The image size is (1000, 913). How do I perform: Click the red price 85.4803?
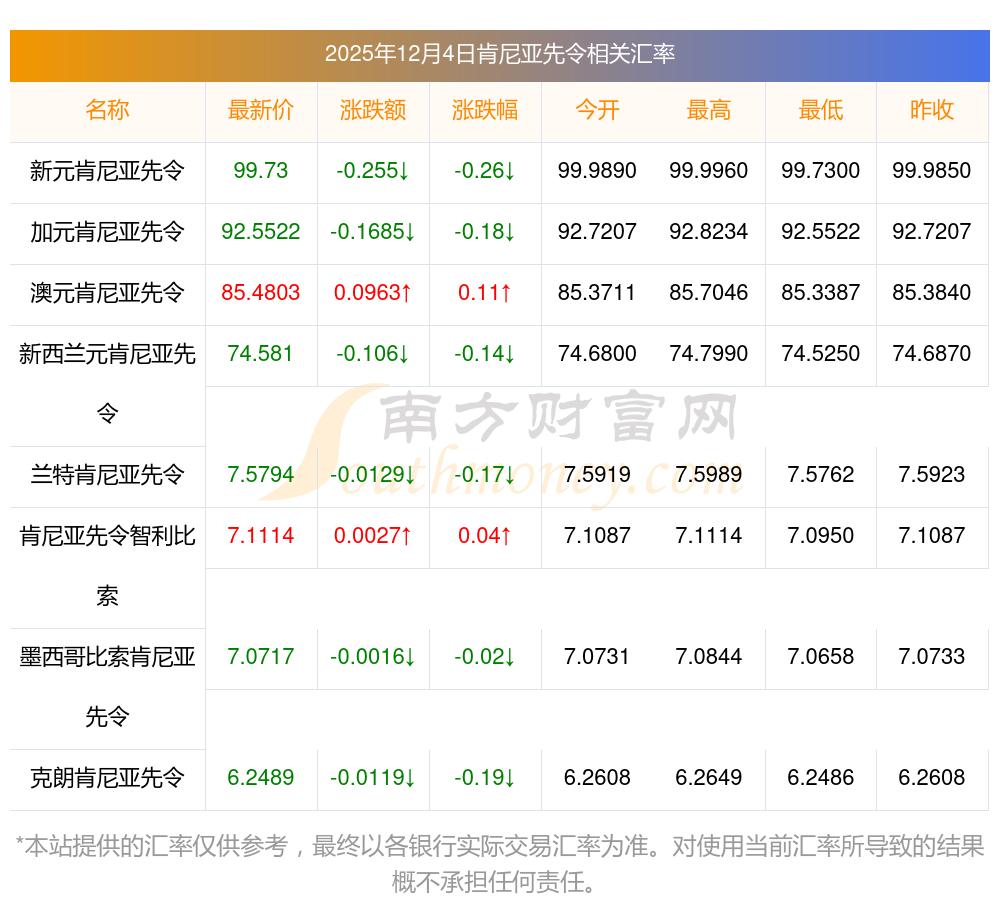[261, 293]
